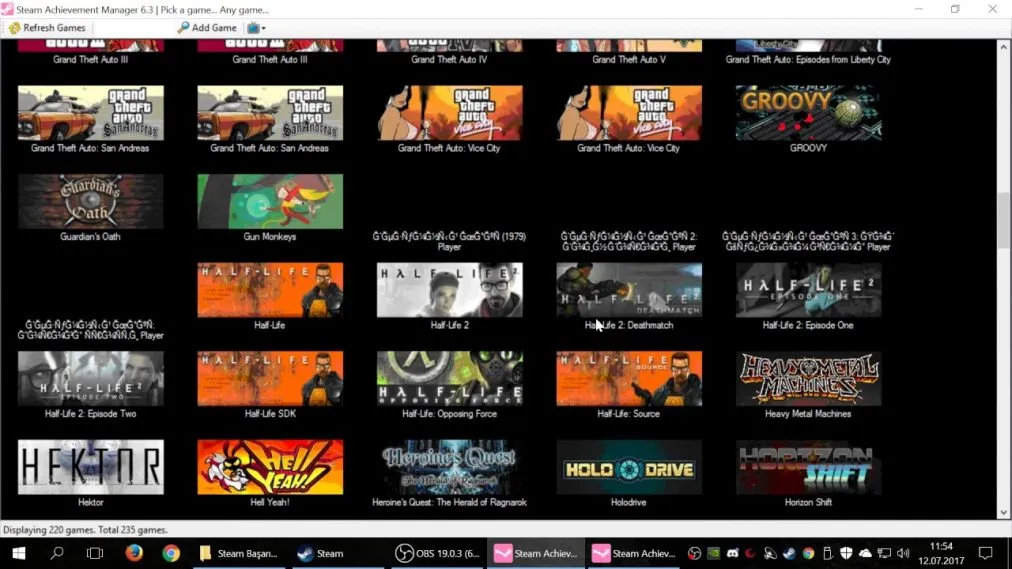Choose the GROOVY game tile
The height and width of the screenshot is (569, 1012).
tap(808, 113)
